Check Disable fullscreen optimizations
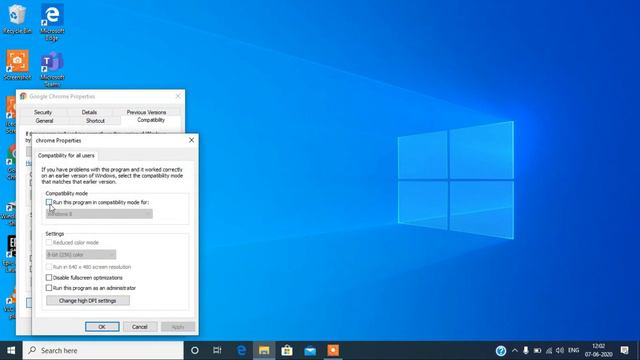This screenshot has width=640, height=360. point(49,278)
